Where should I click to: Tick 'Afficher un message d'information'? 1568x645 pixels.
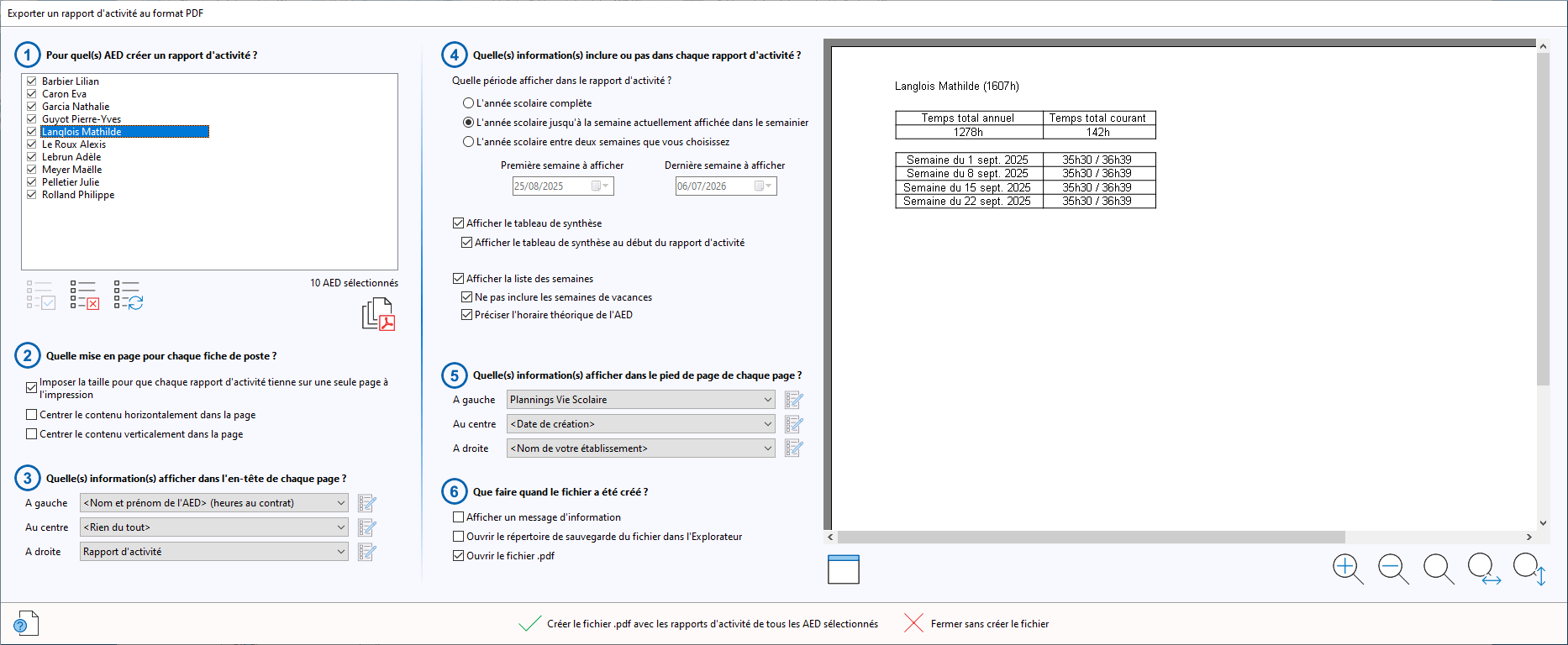coord(459,517)
